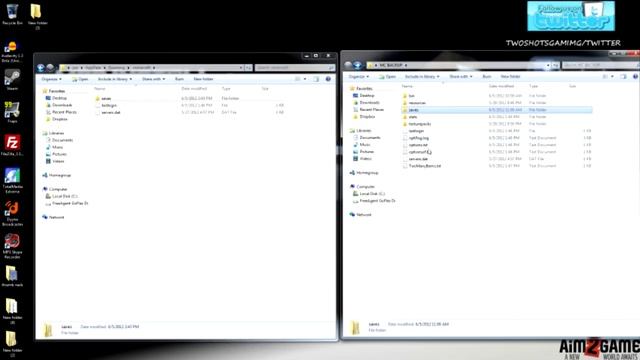Open MP3 Skype Recorder desktop icon

(12, 246)
